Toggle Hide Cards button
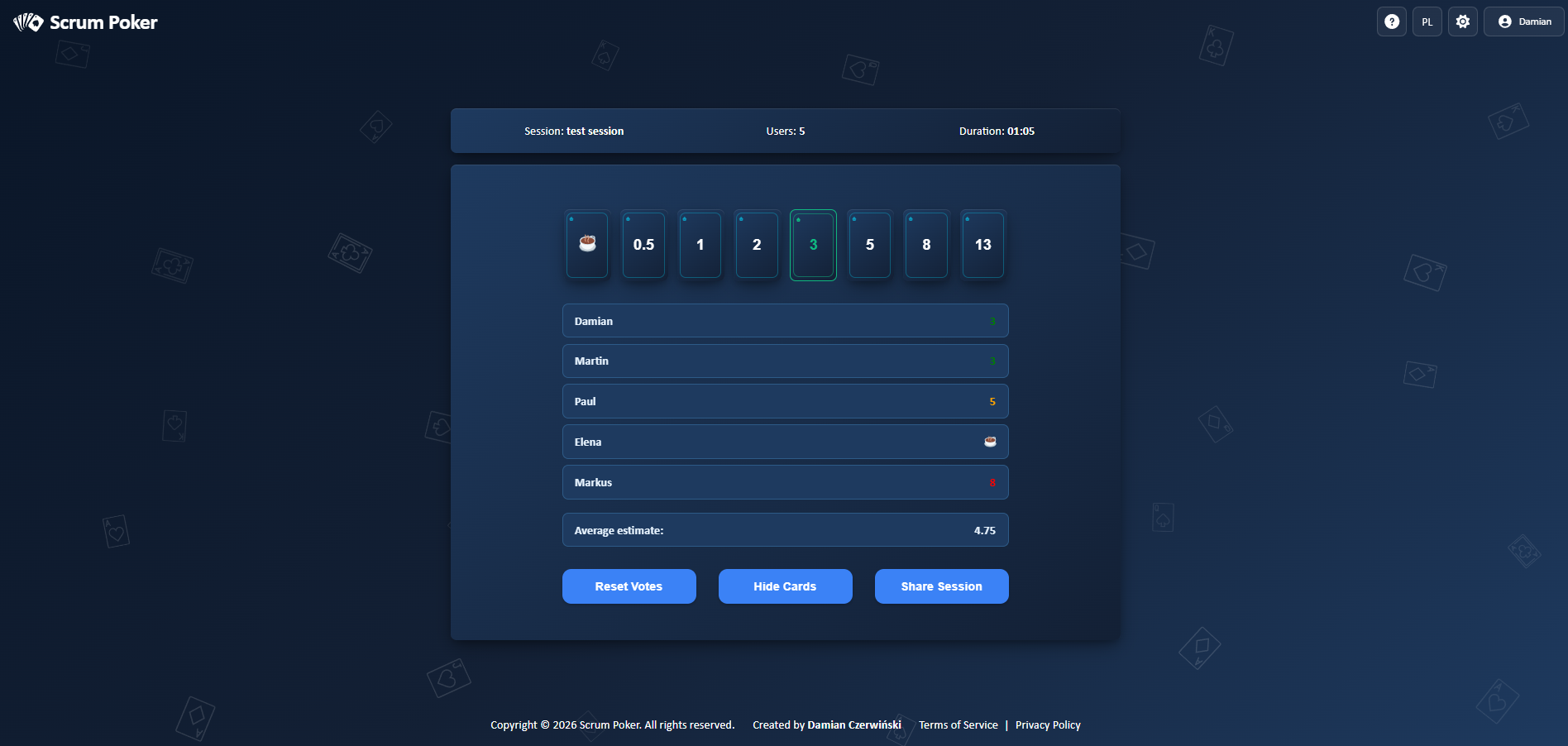1568x746 pixels. pos(785,586)
